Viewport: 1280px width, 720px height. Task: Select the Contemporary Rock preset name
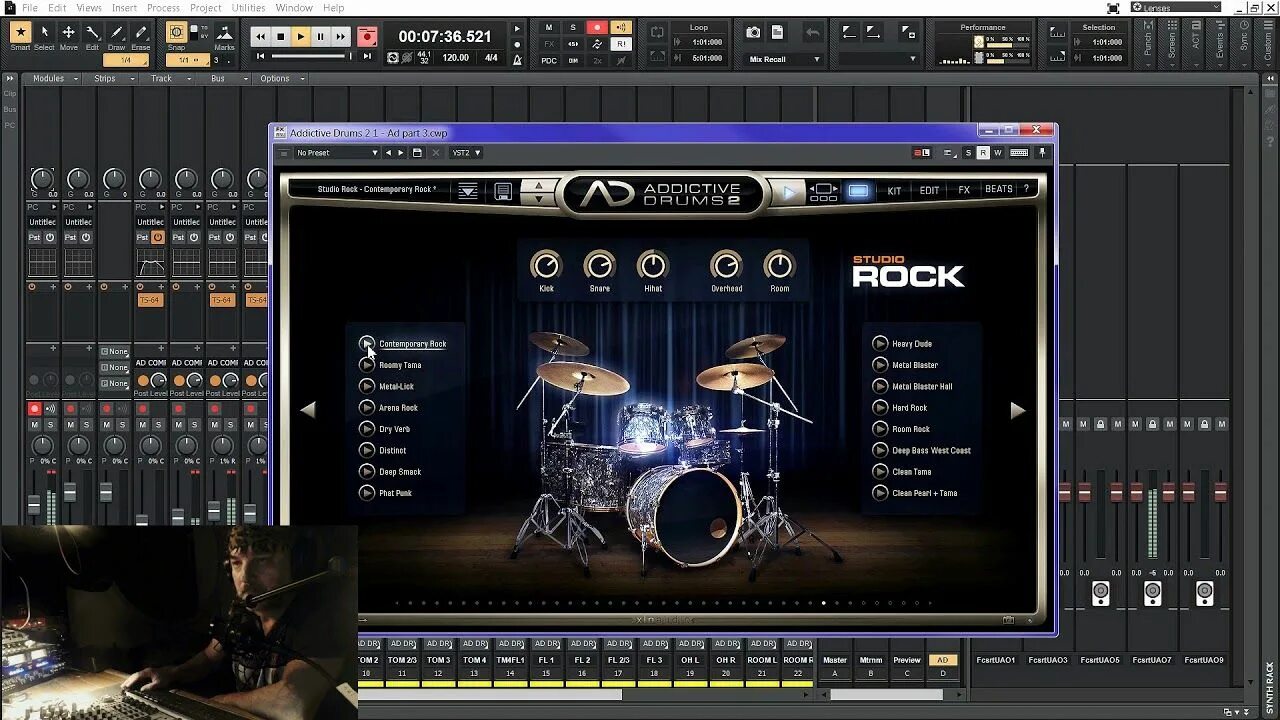click(412, 344)
